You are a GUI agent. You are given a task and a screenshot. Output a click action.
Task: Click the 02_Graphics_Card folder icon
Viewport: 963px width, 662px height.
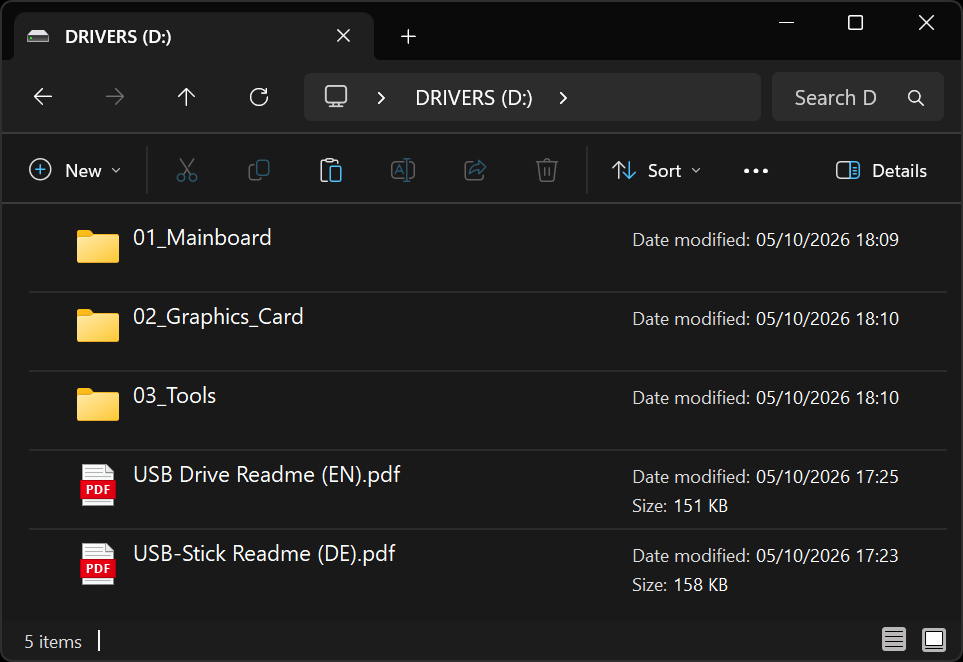click(98, 325)
